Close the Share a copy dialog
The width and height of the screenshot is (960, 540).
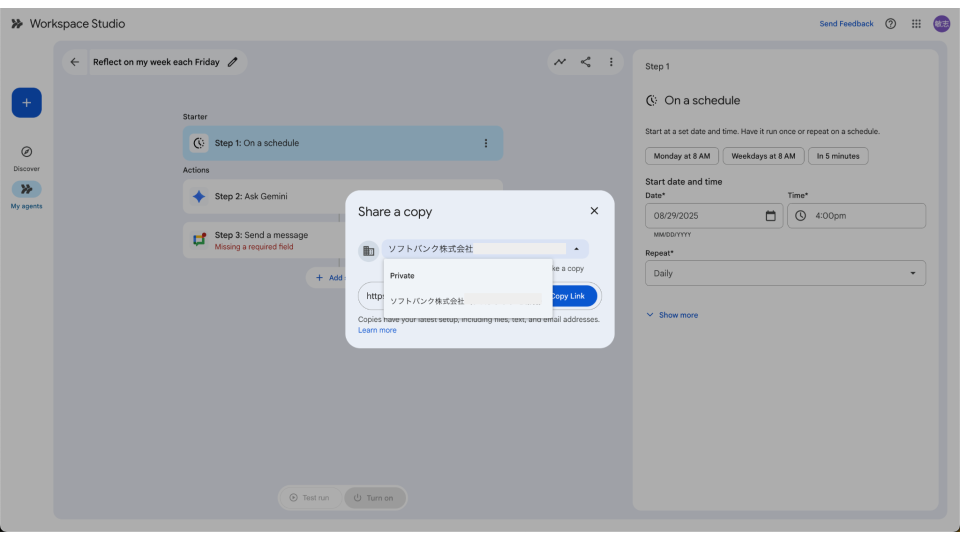[594, 211]
